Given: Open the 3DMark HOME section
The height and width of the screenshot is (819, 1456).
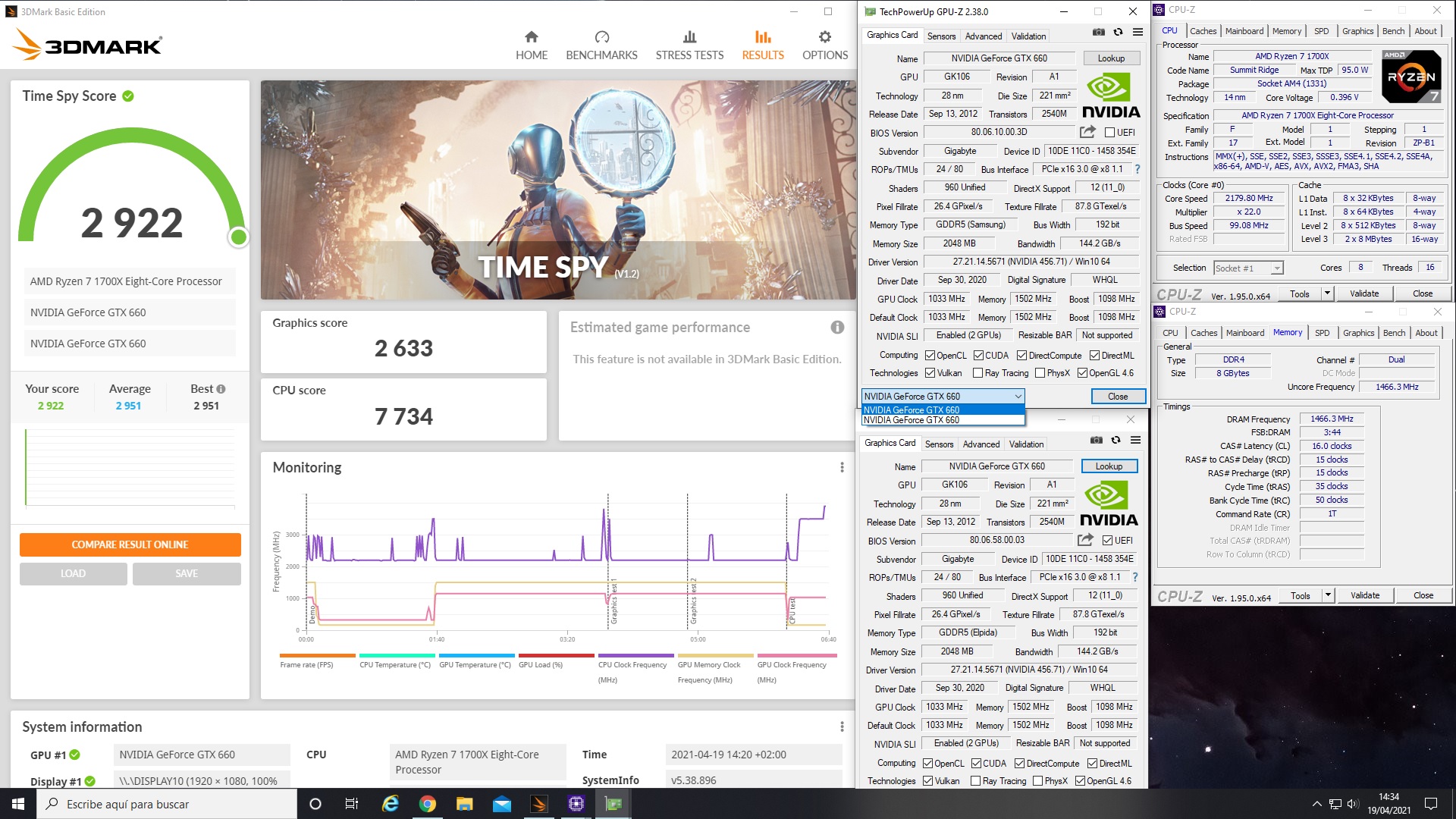Looking at the screenshot, I should (531, 45).
